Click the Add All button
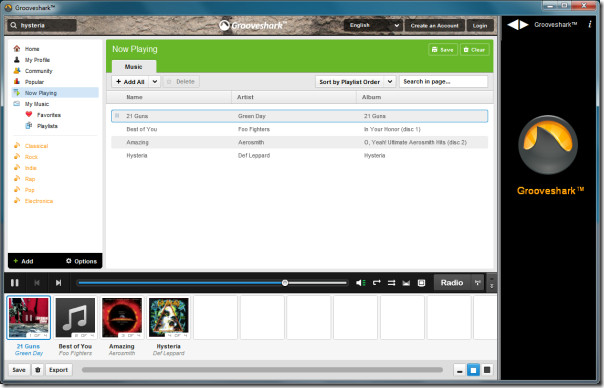This screenshot has width=604, height=388. [x=130, y=82]
